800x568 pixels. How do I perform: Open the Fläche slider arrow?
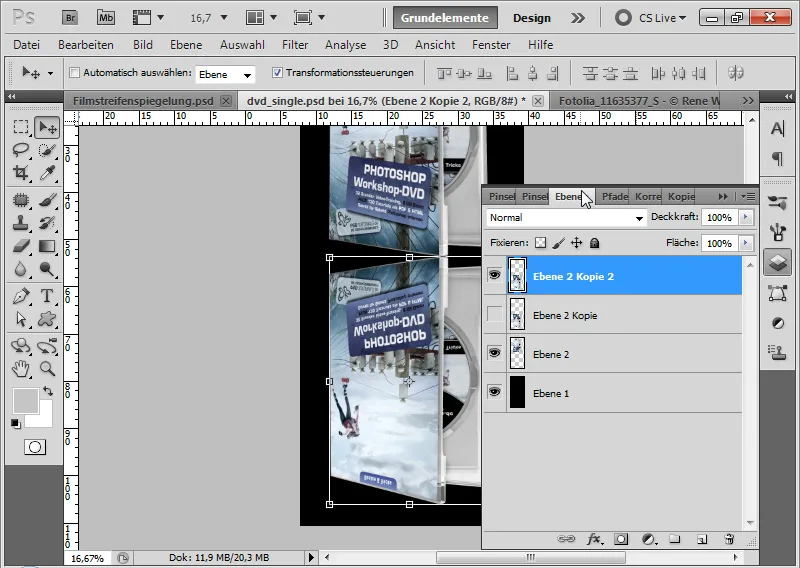(746, 243)
